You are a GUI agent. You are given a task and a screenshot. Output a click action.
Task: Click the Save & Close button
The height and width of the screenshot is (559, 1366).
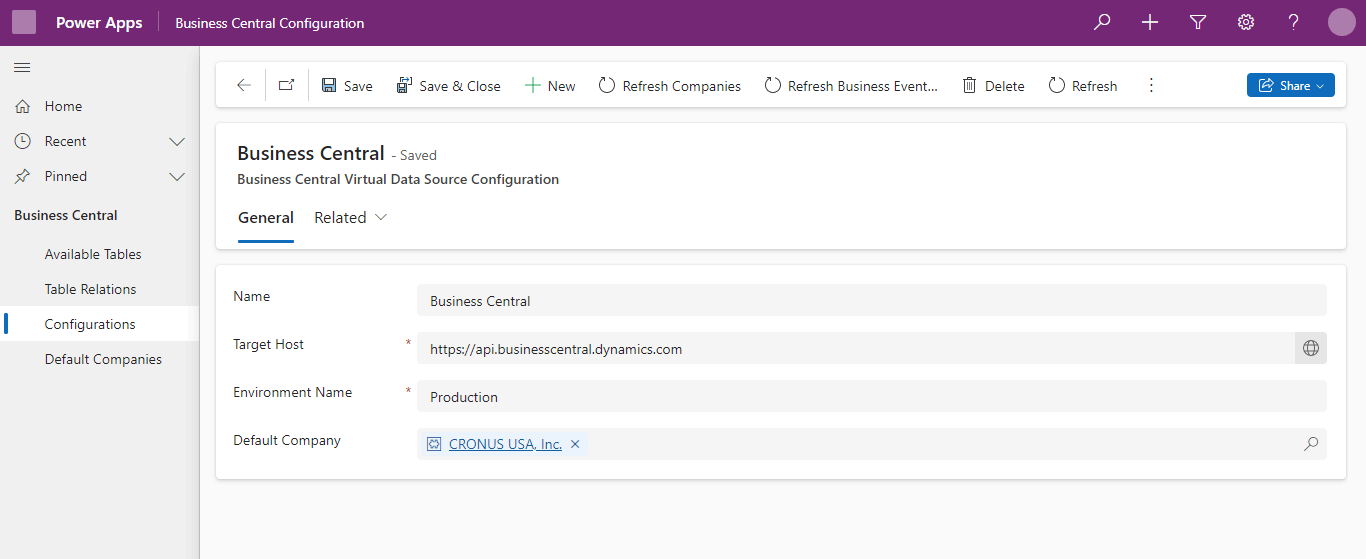coord(449,86)
